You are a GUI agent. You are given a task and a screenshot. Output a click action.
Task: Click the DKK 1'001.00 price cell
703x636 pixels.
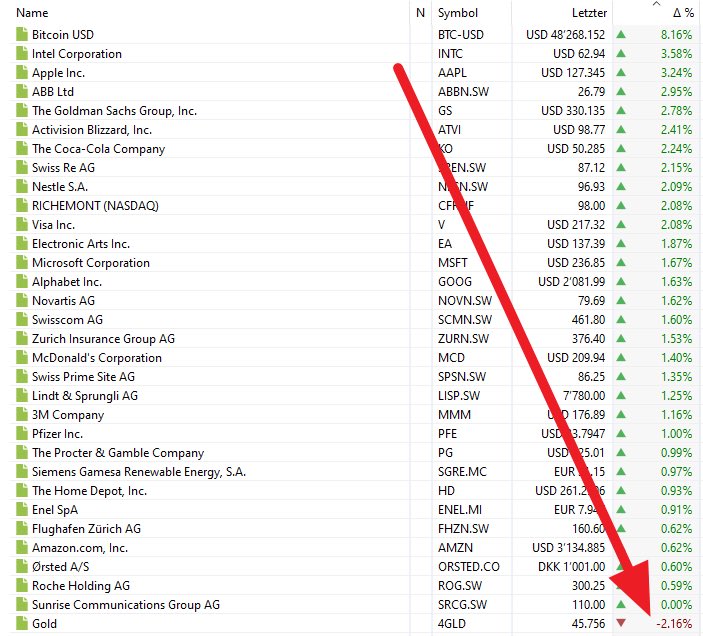pyautogui.click(x=572, y=567)
